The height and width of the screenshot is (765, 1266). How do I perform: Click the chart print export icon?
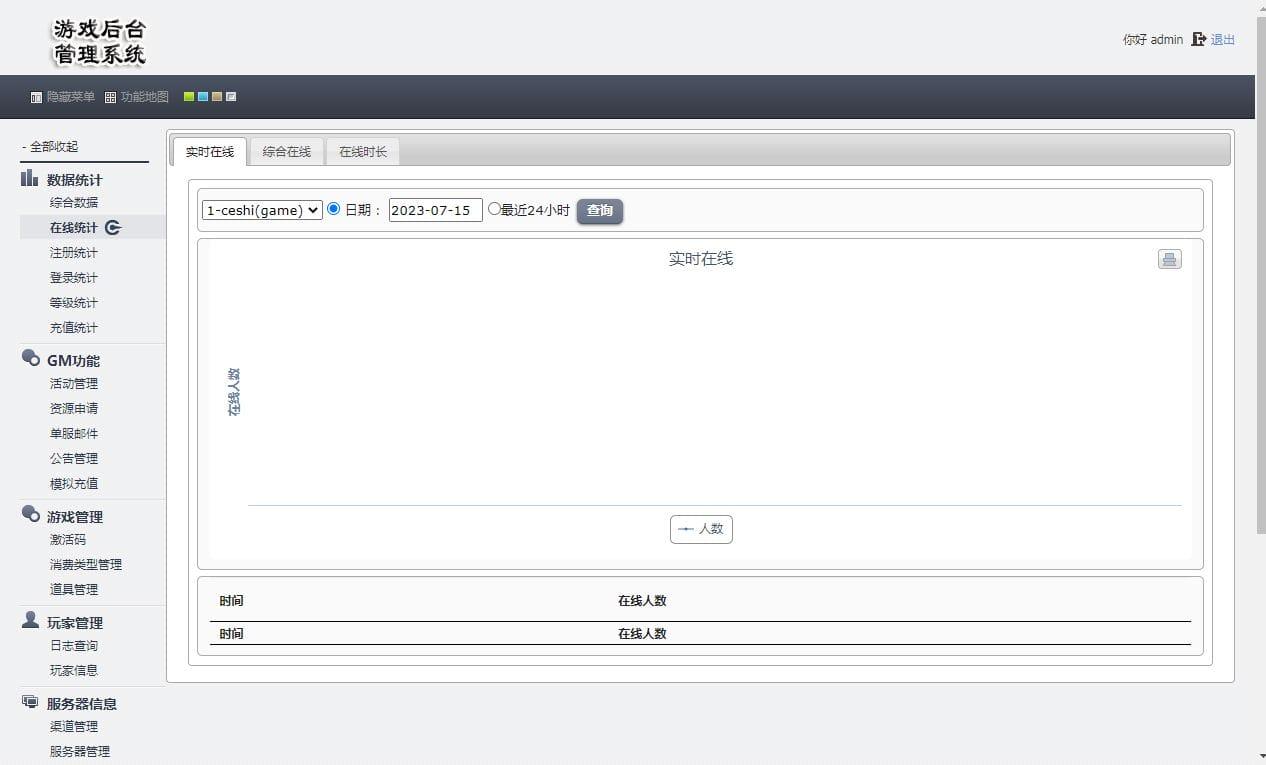coord(1169,259)
